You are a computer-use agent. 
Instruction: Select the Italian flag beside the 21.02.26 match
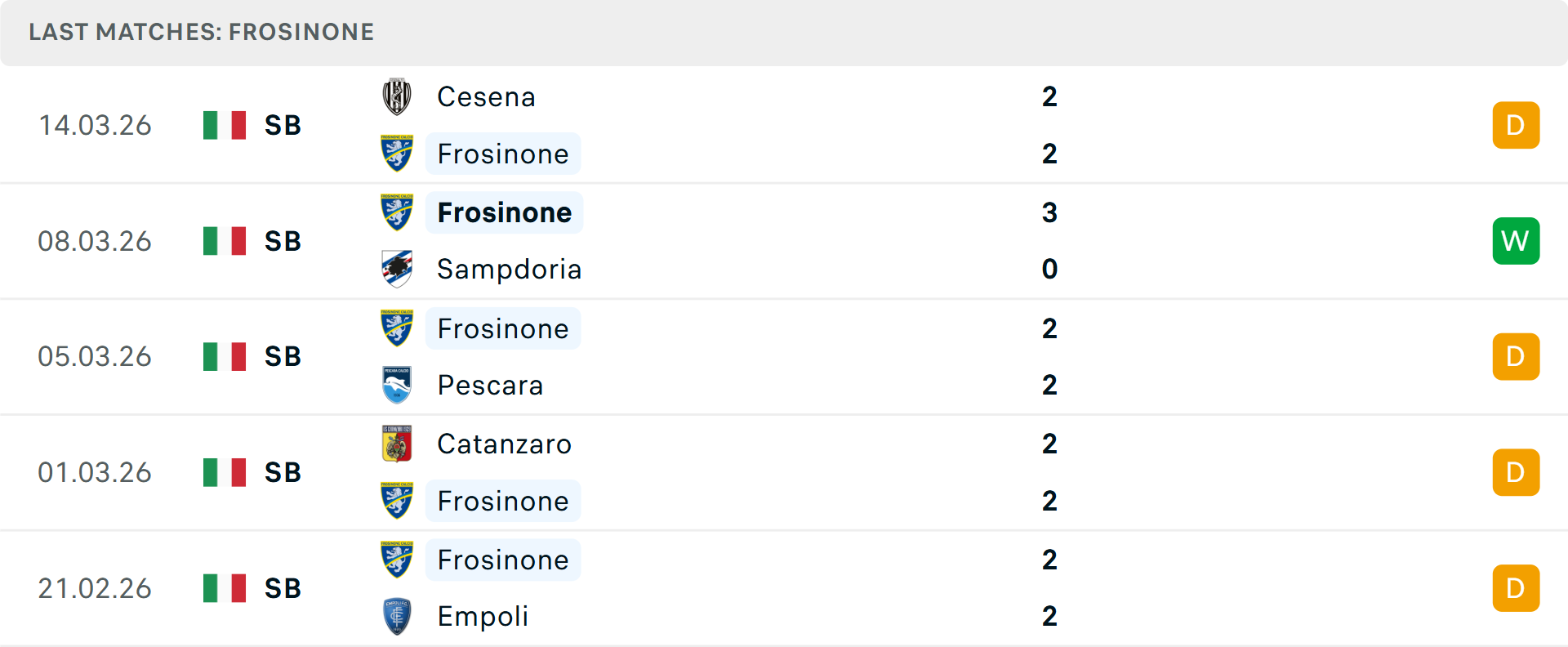(x=224, y=587)
